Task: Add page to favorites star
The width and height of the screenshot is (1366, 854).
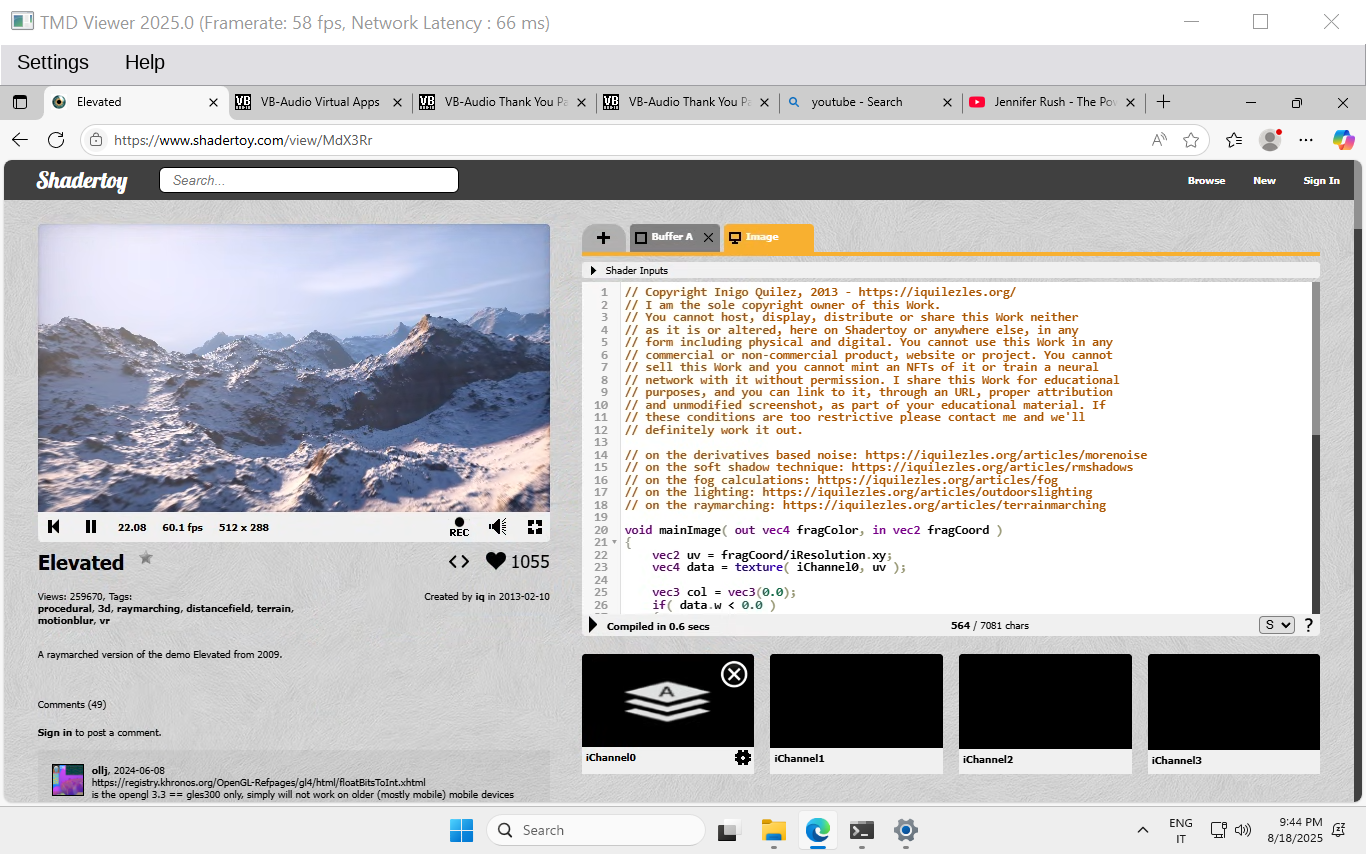Action: tap(1191, 140)
